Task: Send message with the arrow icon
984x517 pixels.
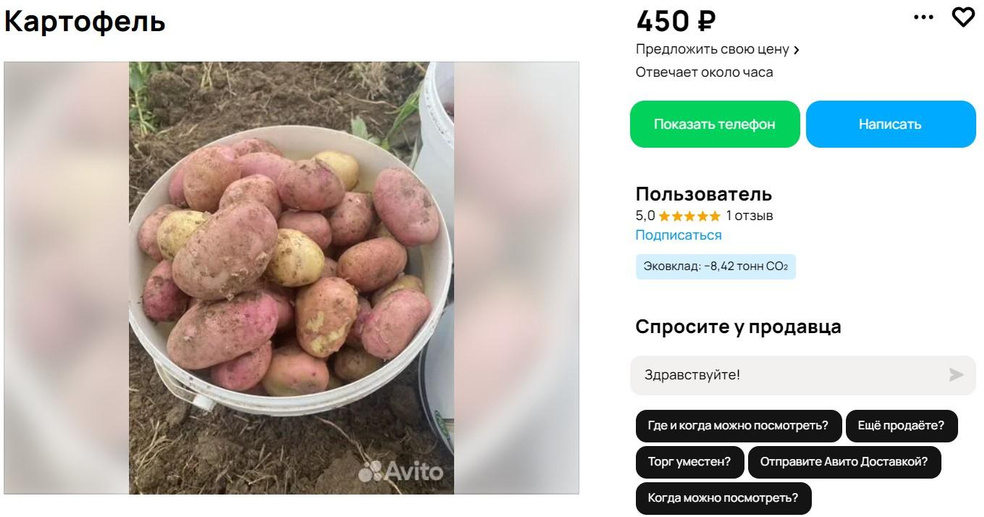Action: (x=956, y=375)
